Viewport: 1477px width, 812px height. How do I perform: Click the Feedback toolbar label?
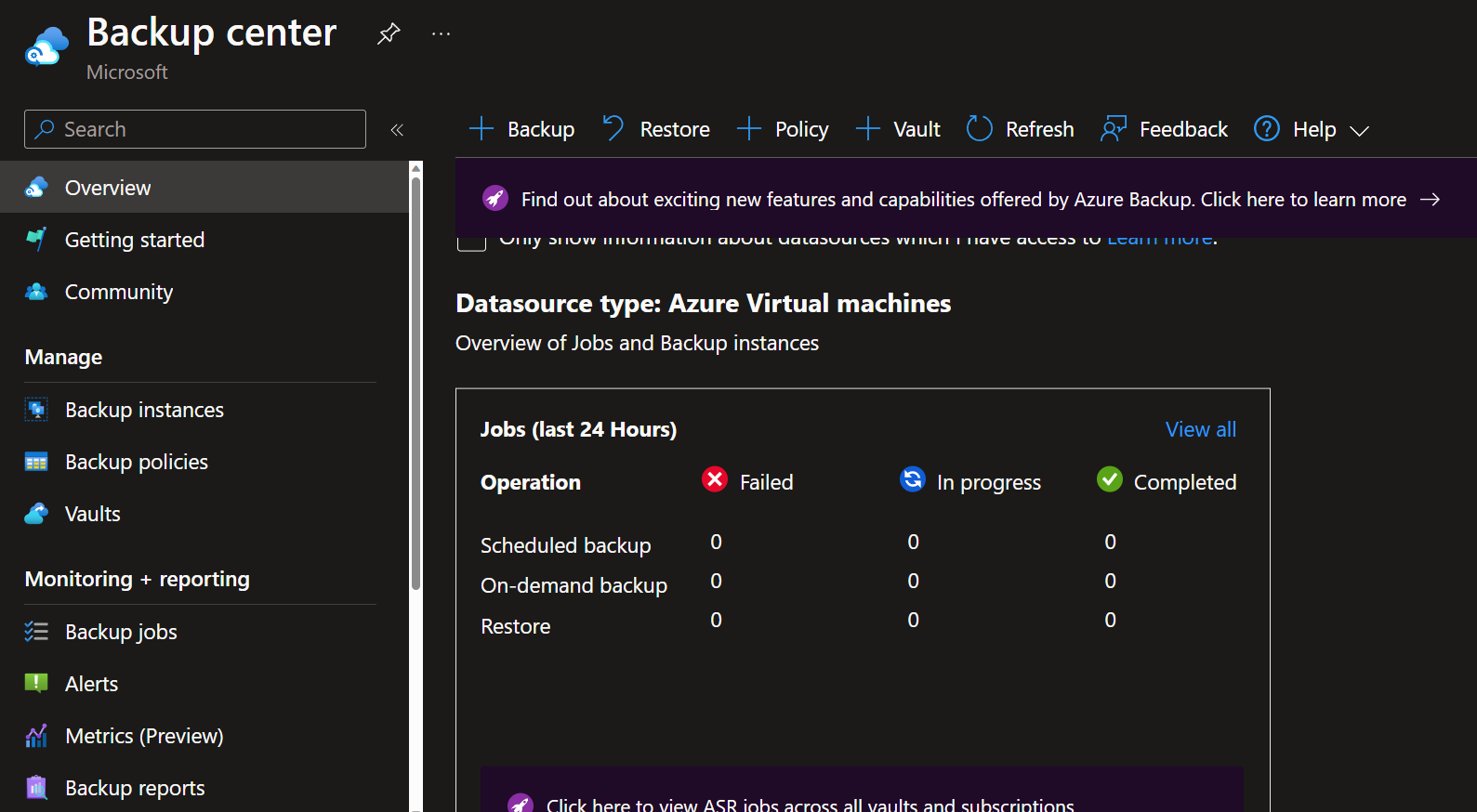1184,129
